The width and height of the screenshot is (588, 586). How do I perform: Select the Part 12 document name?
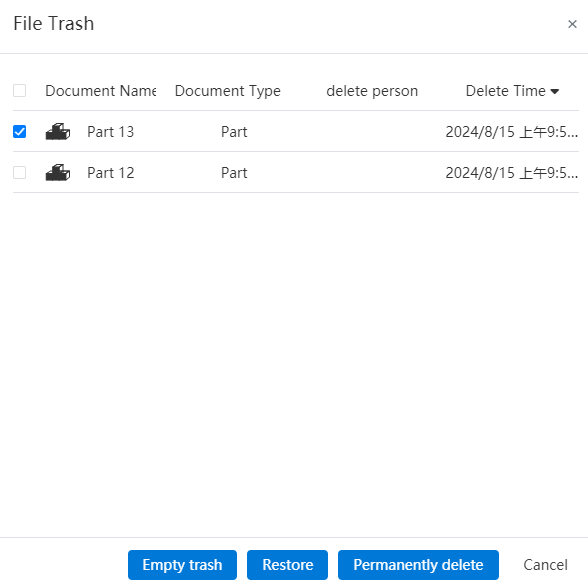tap(111, 172)
